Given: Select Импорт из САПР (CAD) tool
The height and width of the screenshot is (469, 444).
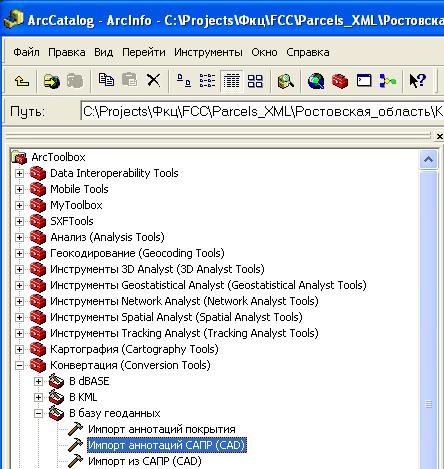Looking at the screenshot, I should [145, 461].
